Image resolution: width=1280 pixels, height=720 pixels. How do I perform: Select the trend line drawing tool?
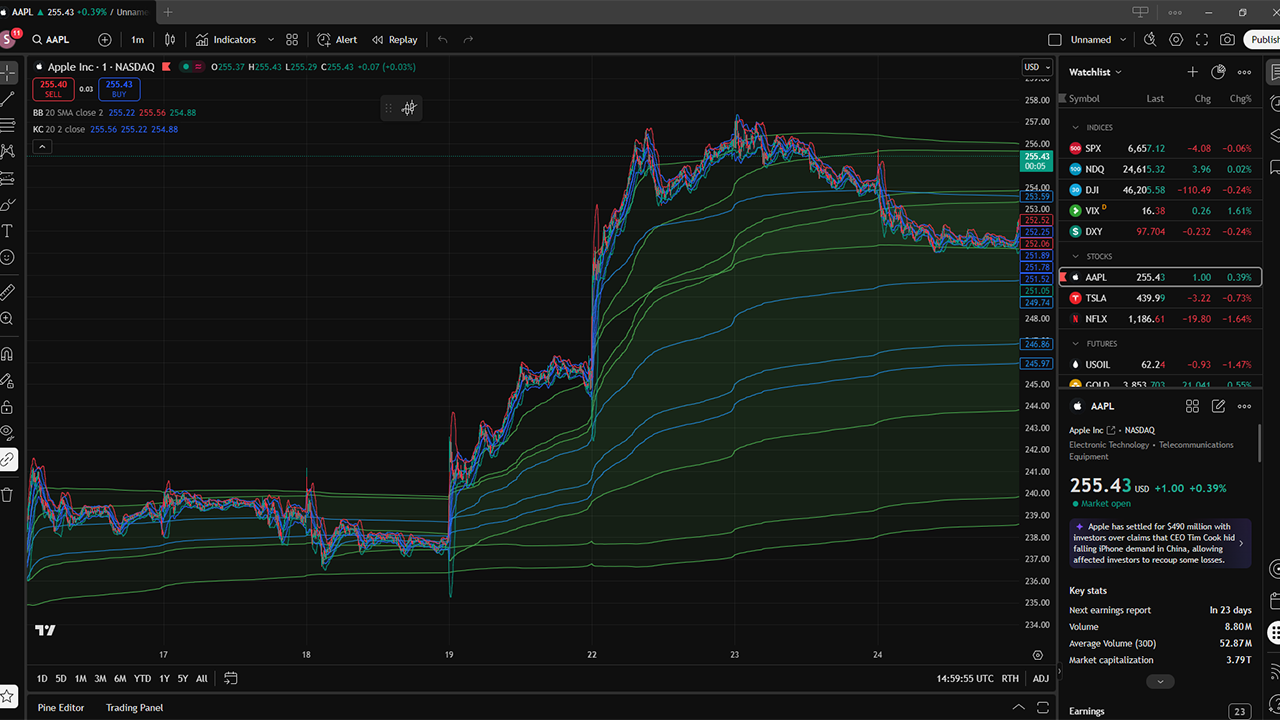(x=7, y=99)
